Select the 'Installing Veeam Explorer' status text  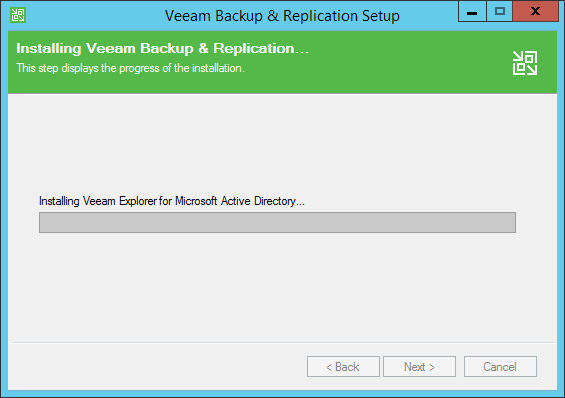172,201
